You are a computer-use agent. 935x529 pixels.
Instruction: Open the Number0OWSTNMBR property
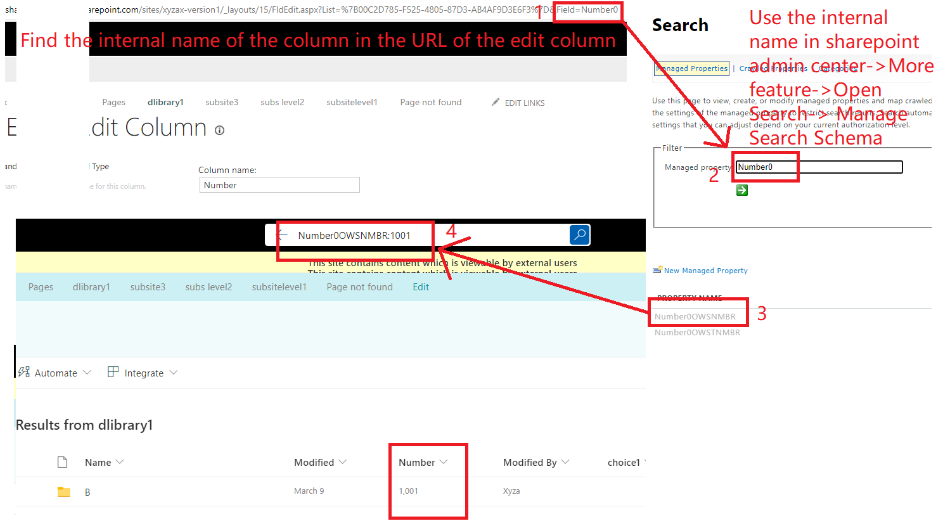pos(697,332)
